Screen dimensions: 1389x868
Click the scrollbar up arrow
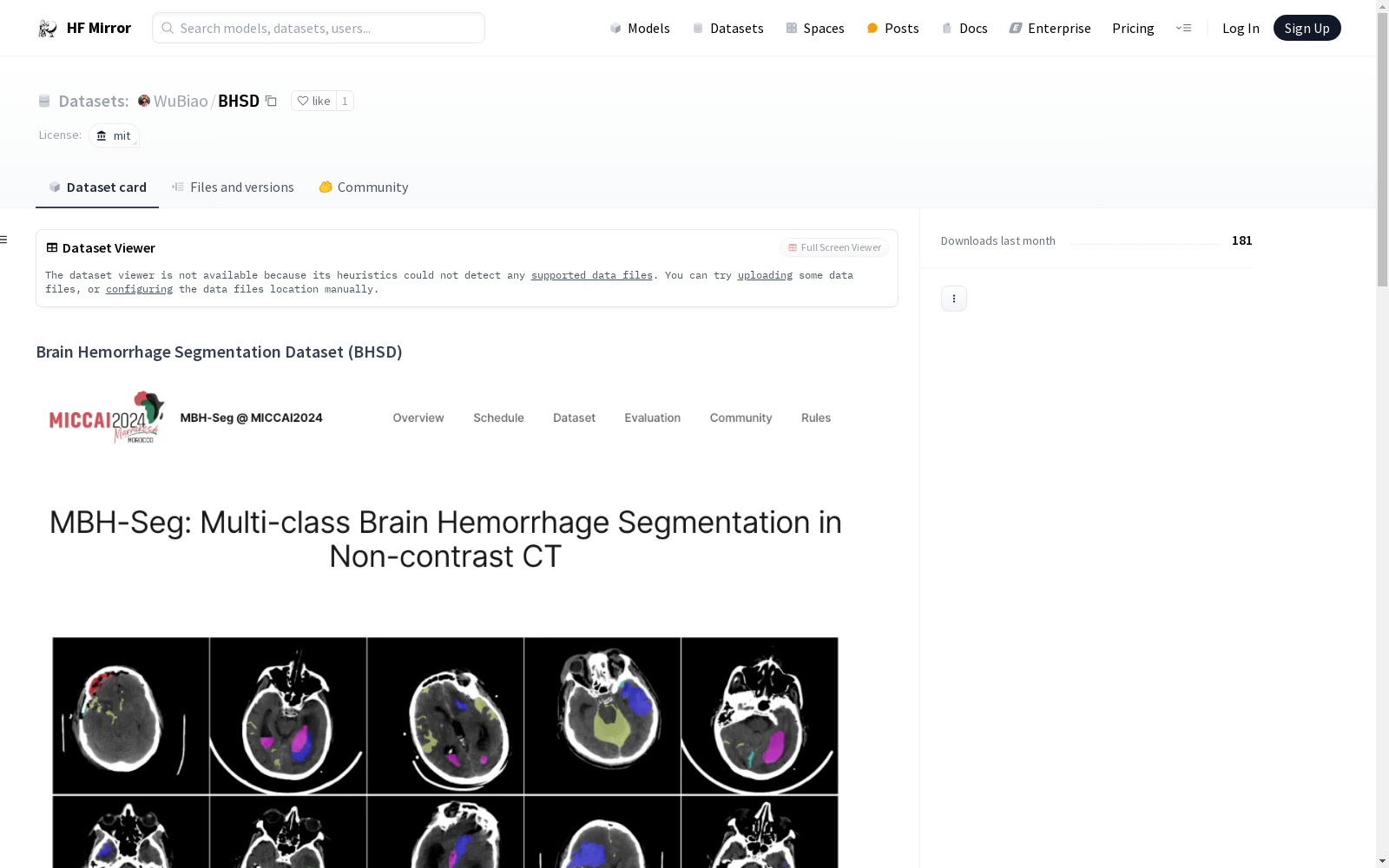(x=1382, y=7)
